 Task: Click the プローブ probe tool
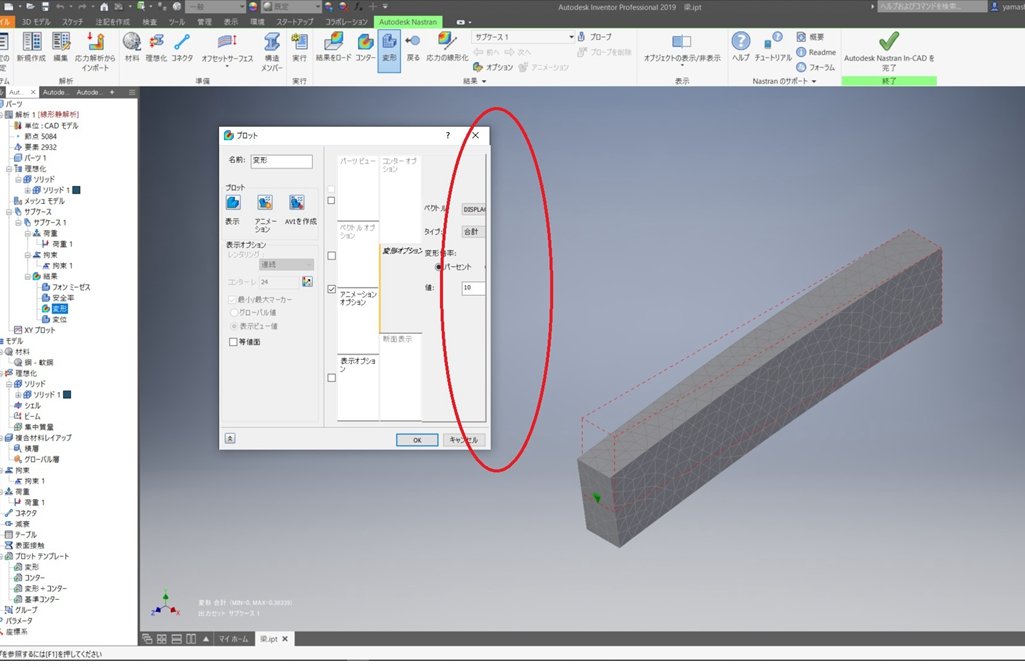[x=594, y=37]
